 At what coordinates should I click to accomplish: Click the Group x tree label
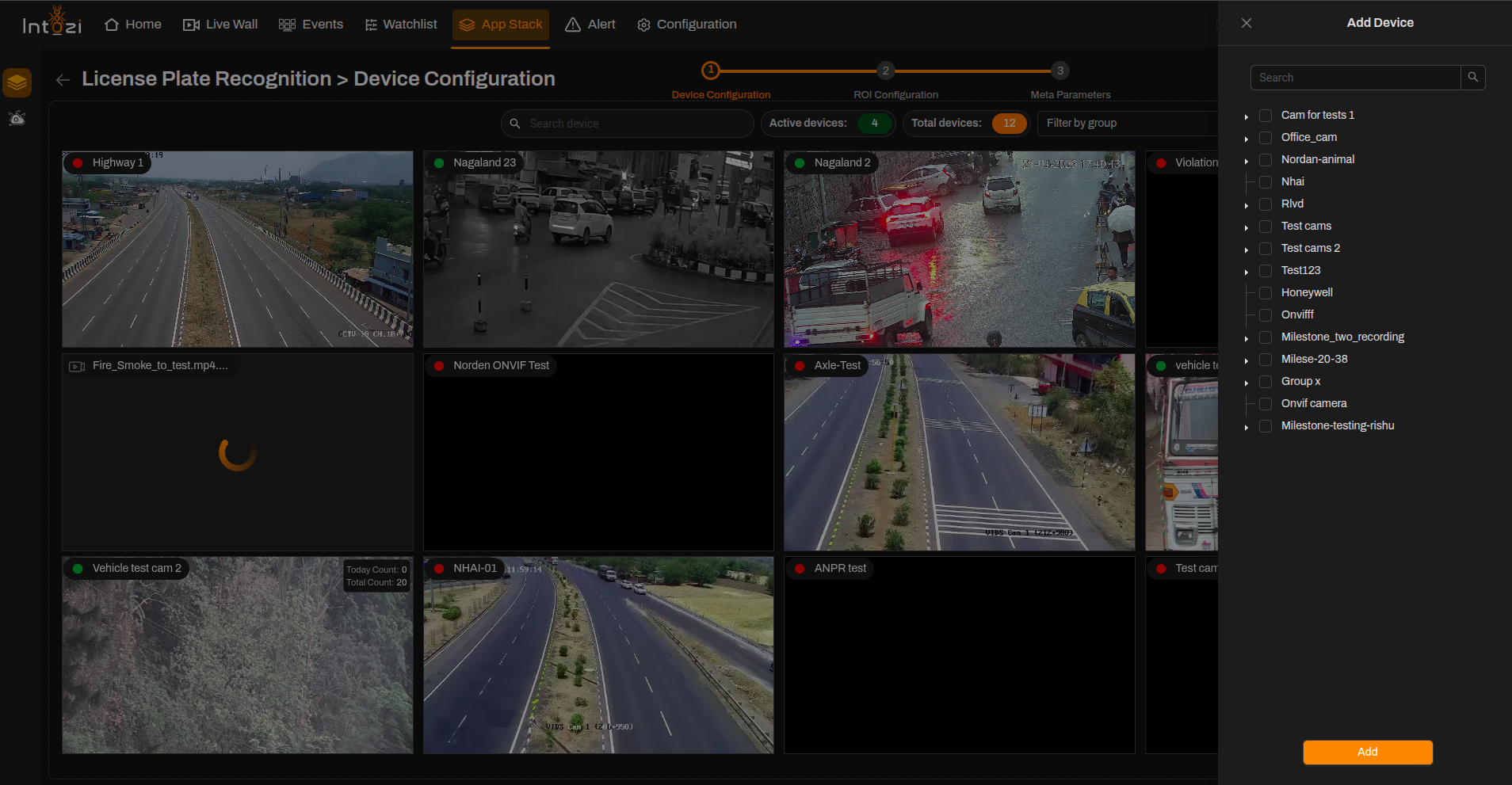[1300, 381]
